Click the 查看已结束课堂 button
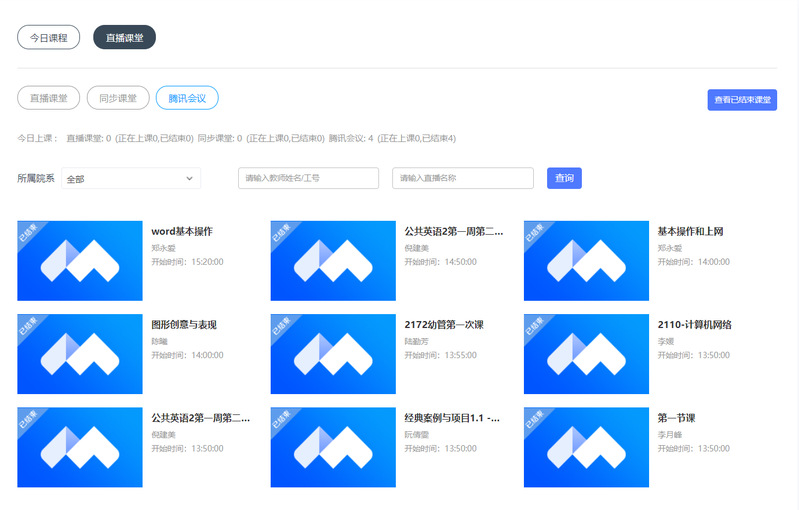The image size is (799, 510). [x=741, y=100]
